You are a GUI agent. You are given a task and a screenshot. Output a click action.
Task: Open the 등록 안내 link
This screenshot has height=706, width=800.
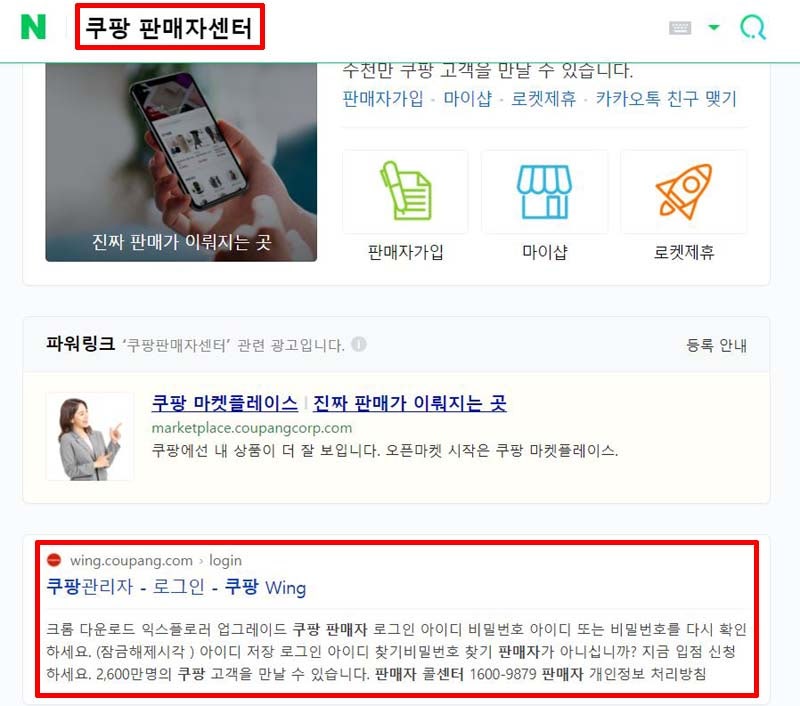point(716,345)
